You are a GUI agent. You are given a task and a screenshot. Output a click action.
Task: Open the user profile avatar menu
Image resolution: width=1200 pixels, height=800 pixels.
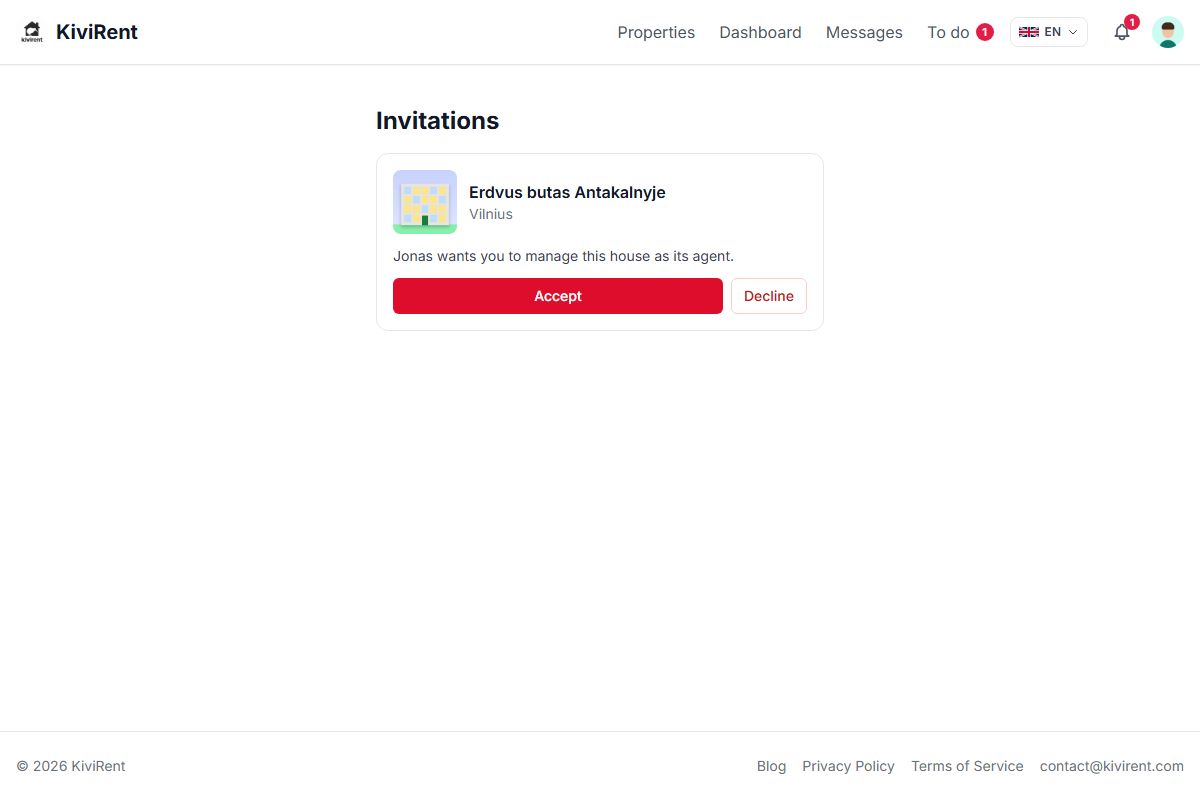(x=1168, y=32)
